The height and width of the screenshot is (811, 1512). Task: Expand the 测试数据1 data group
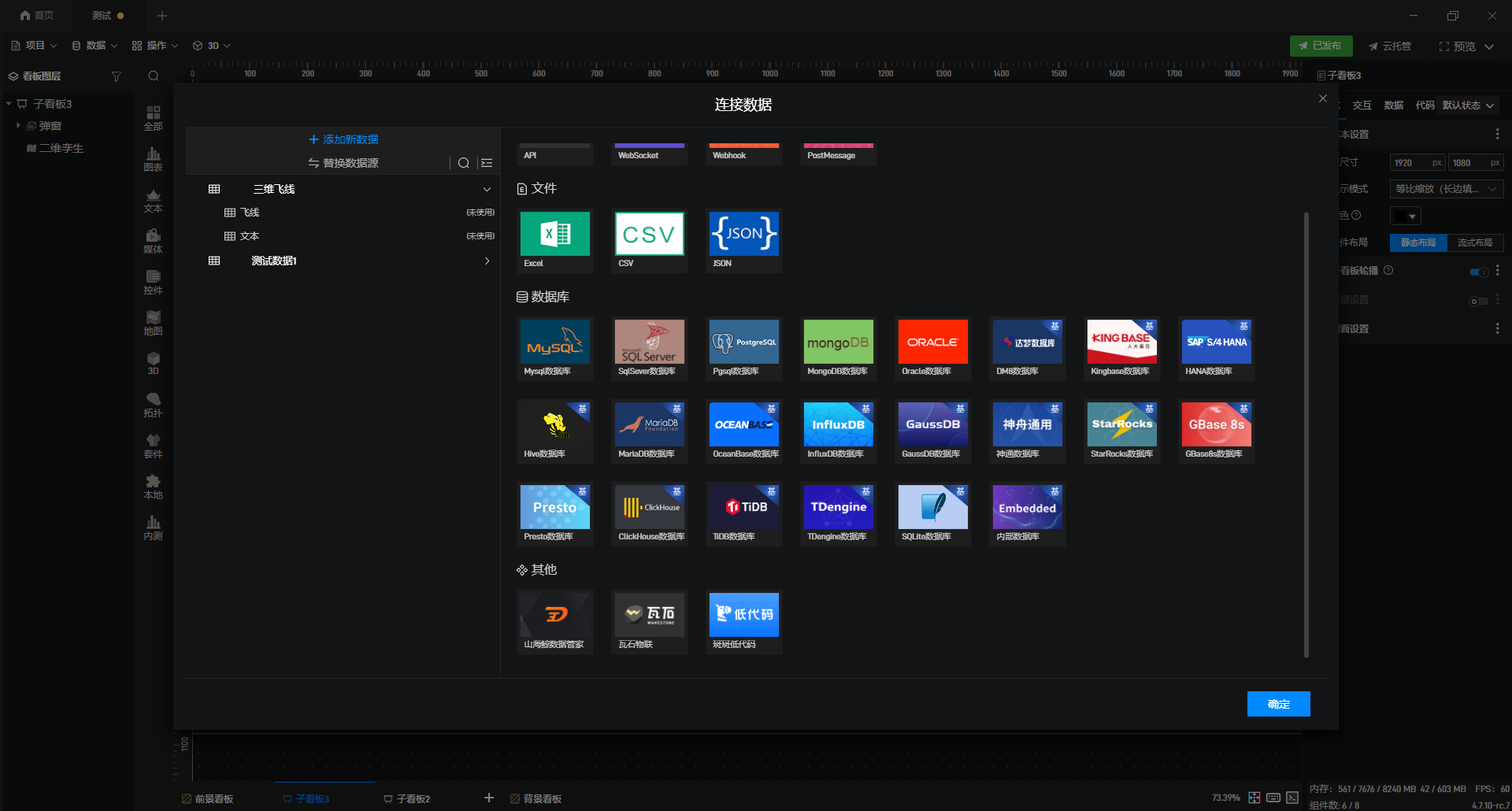[x=487, y=261]
